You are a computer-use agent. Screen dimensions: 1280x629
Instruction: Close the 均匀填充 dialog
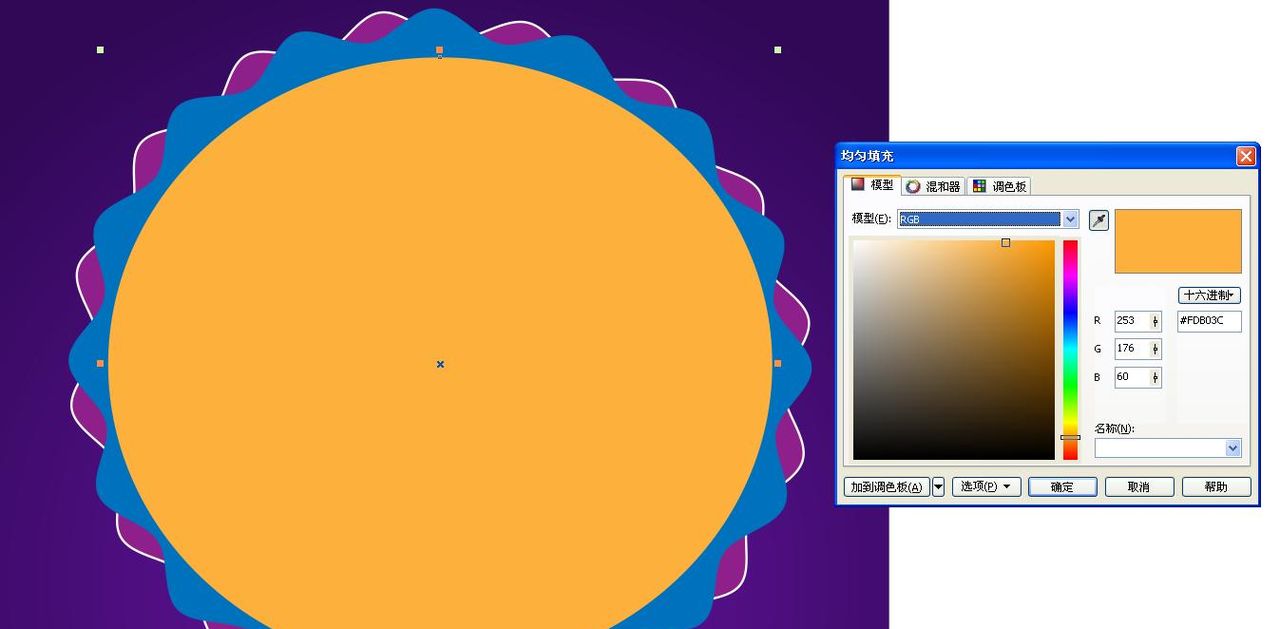[1245, 156]
